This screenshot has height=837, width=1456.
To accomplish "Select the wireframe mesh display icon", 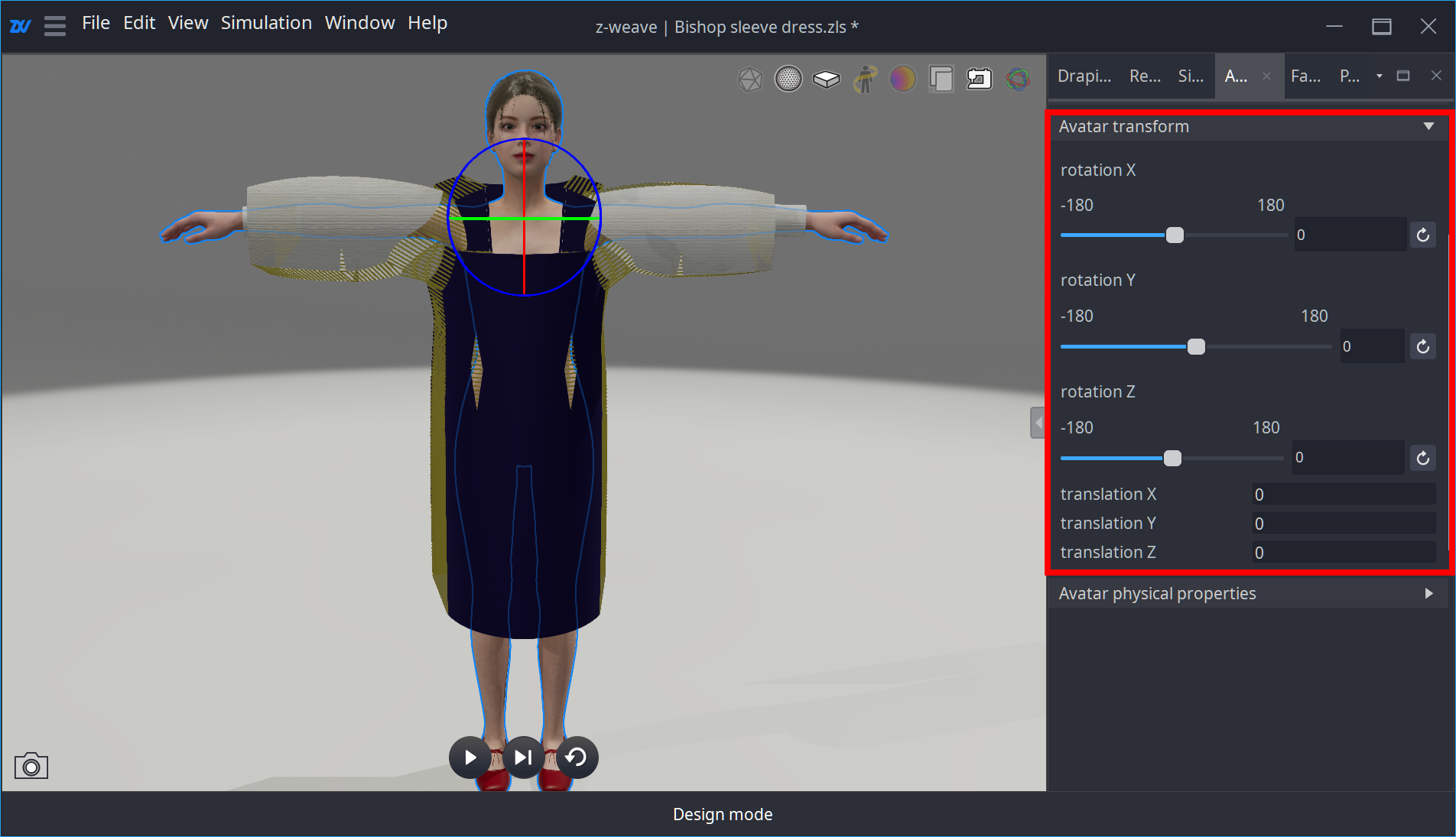I will 750,79.
